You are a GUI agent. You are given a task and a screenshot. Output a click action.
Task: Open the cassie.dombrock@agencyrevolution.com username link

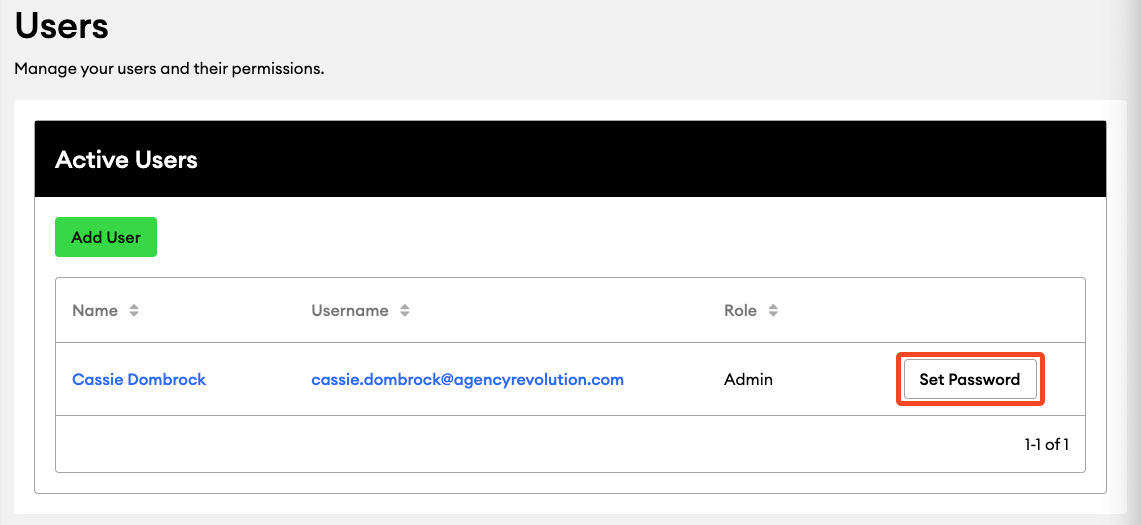(x=468, y=379)
